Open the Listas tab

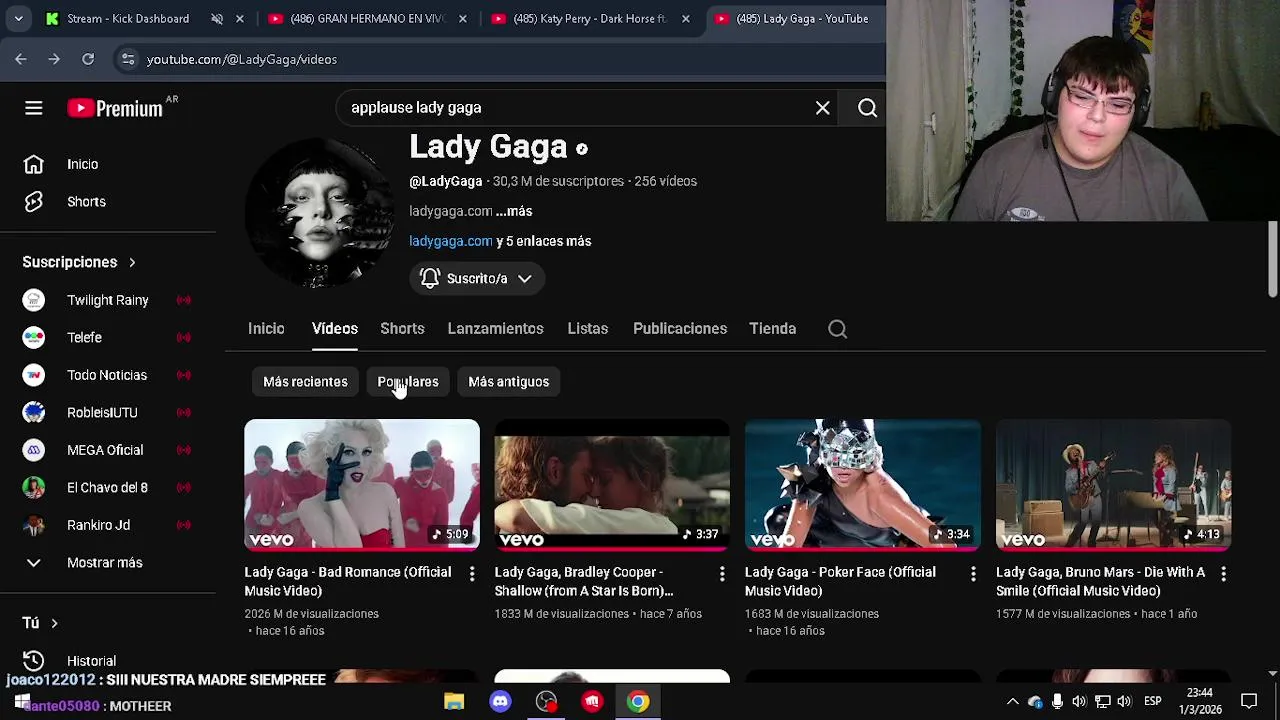[588, 329]
